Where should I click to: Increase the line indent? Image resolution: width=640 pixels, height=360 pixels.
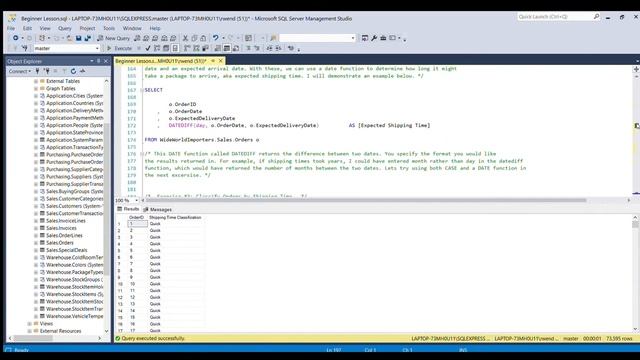pyautogui.click(x=278, y=48)
